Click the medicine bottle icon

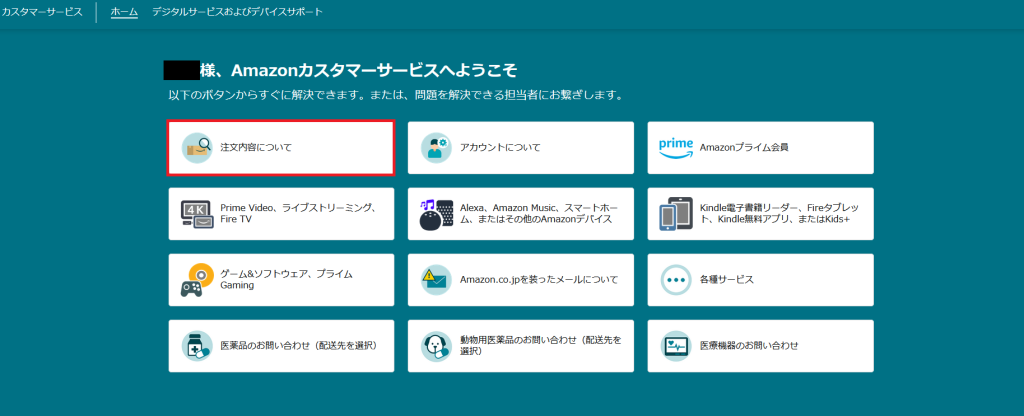[x=197, y=345]
